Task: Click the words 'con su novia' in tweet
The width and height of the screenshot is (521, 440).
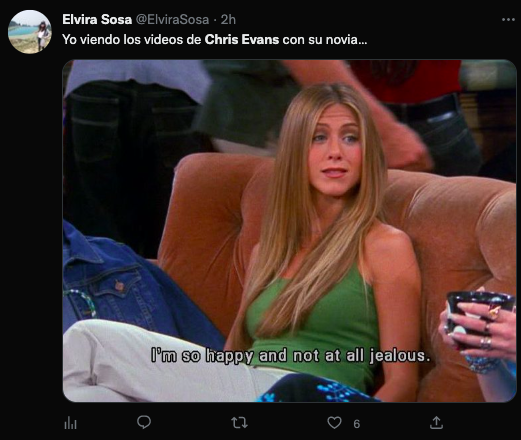Action: pyautogui.click(x=325, y=40)
